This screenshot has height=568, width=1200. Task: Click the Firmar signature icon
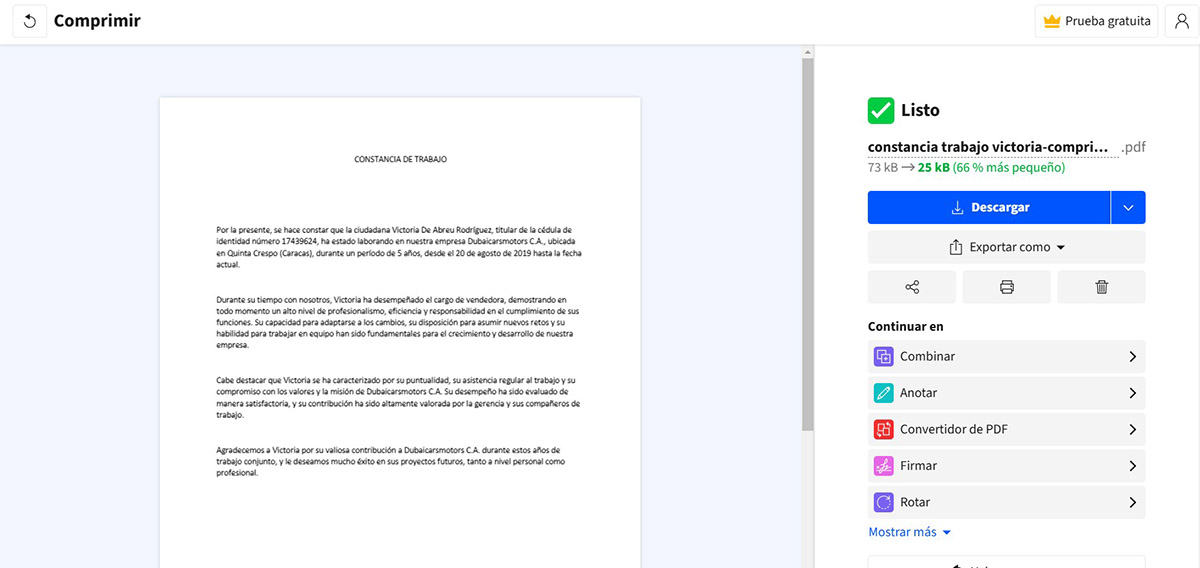pos(883,466)
